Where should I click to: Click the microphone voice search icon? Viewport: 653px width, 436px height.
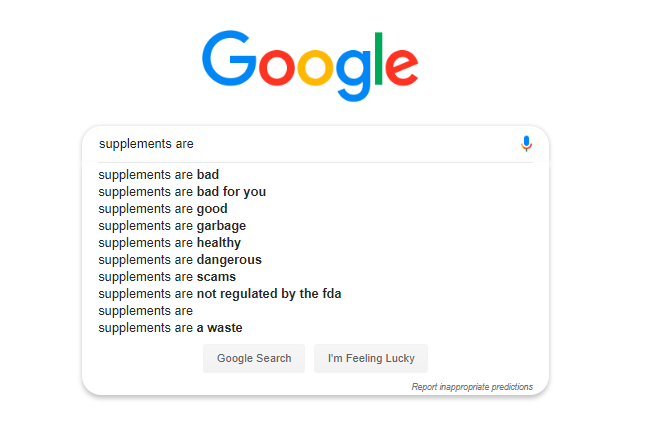526,144
